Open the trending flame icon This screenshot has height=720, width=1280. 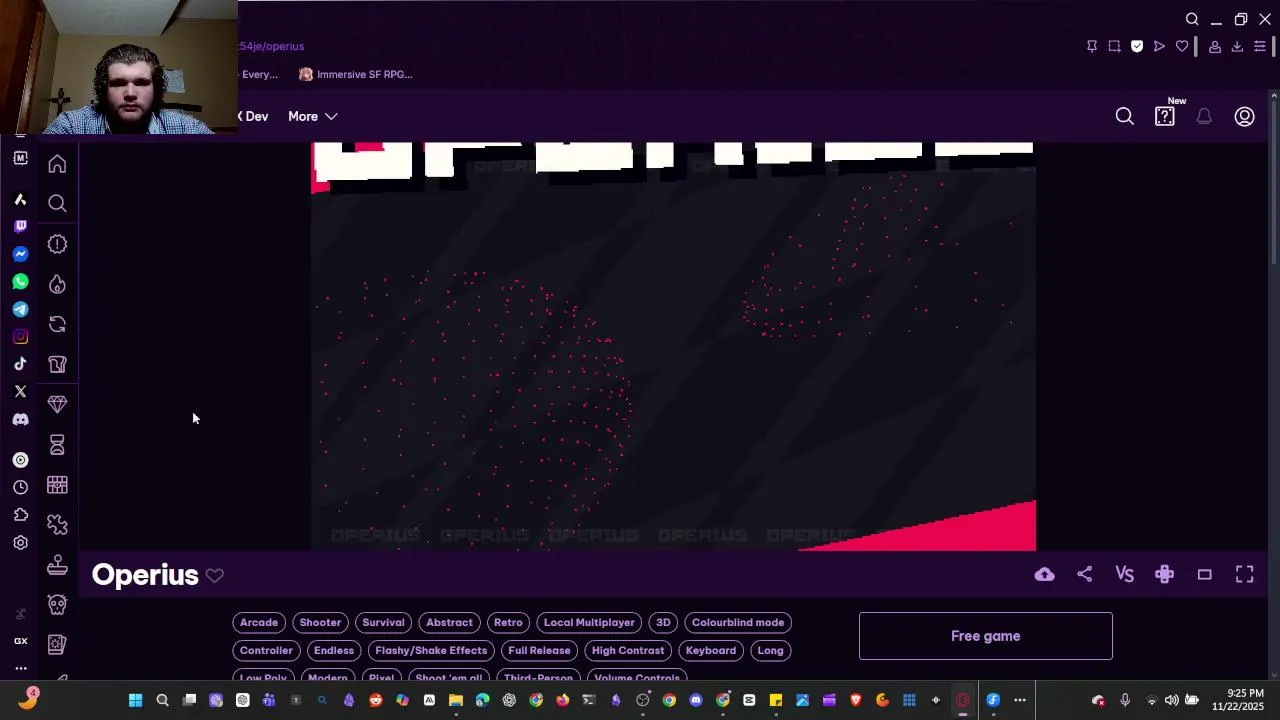[x=57, y=284]
